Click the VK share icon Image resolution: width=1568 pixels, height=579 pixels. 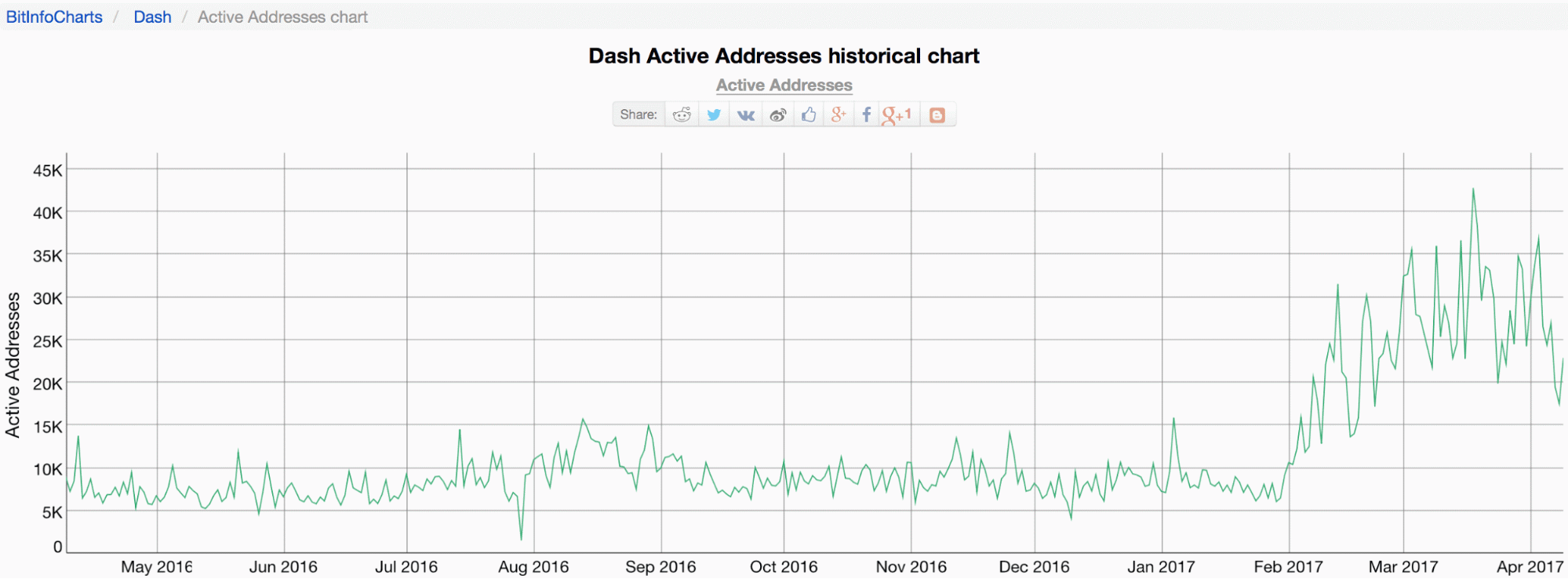click(746, 115)
